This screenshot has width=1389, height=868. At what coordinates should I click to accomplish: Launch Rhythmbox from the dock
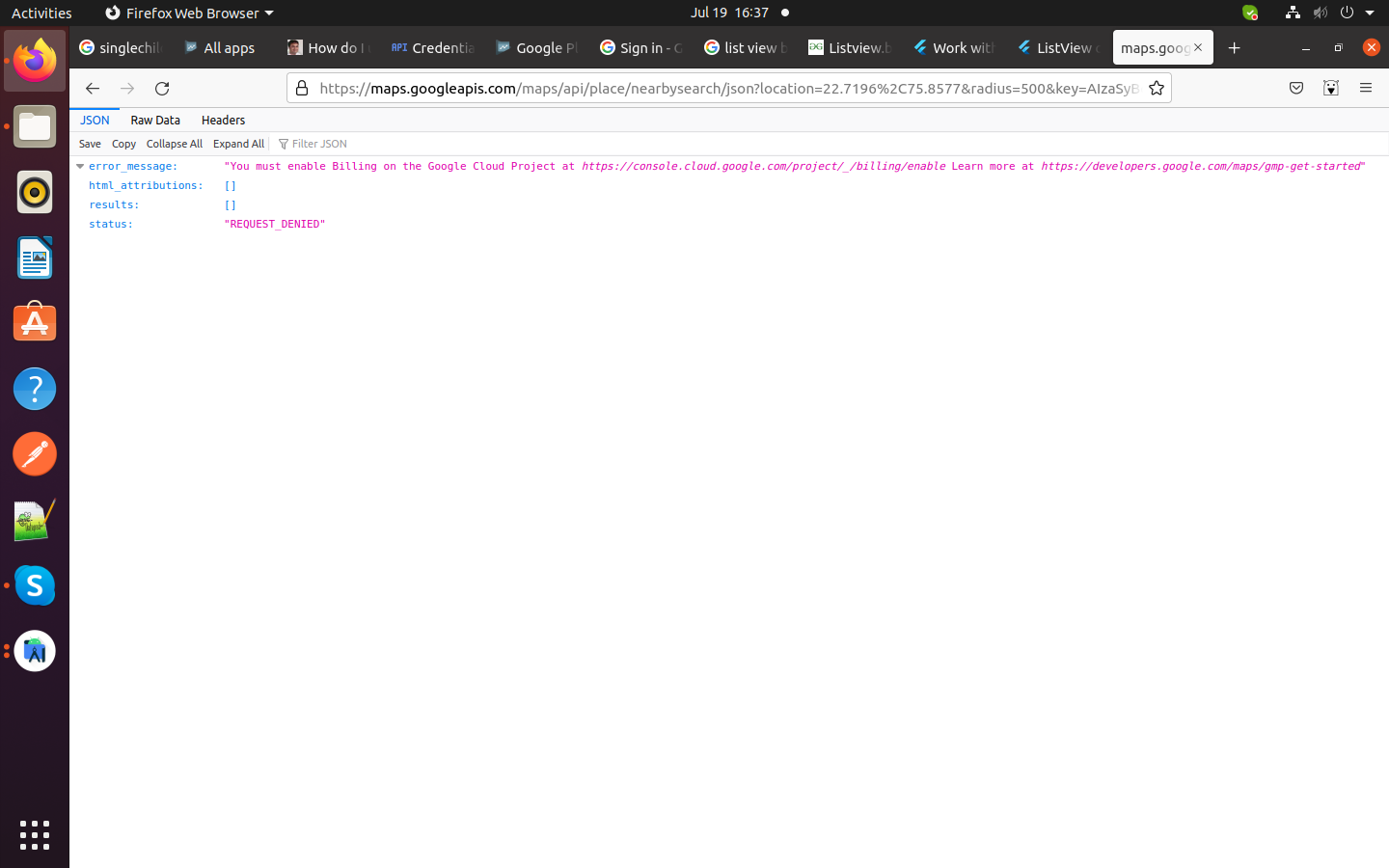tap(35, 193)
